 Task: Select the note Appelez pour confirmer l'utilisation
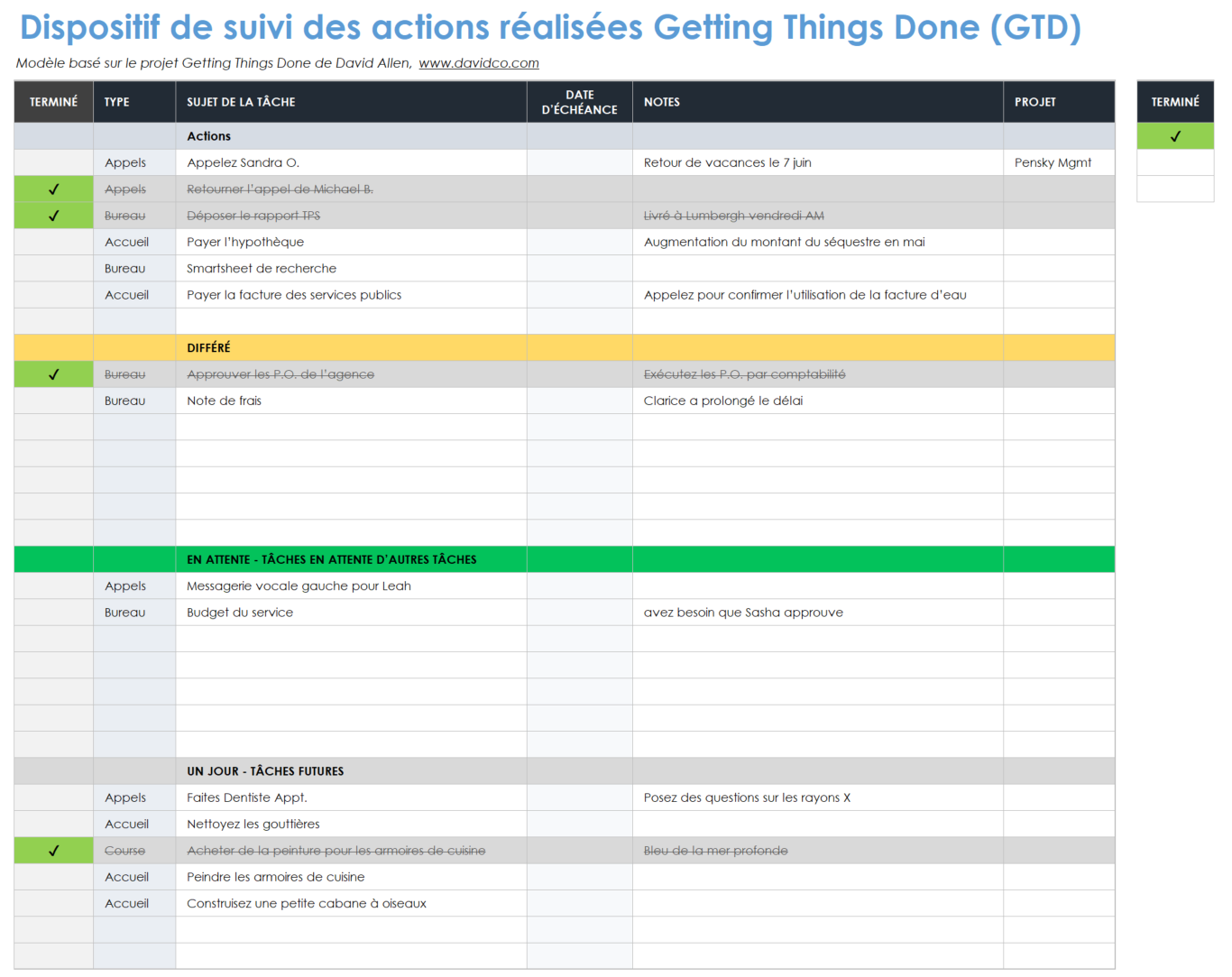[x=818, y=295]
